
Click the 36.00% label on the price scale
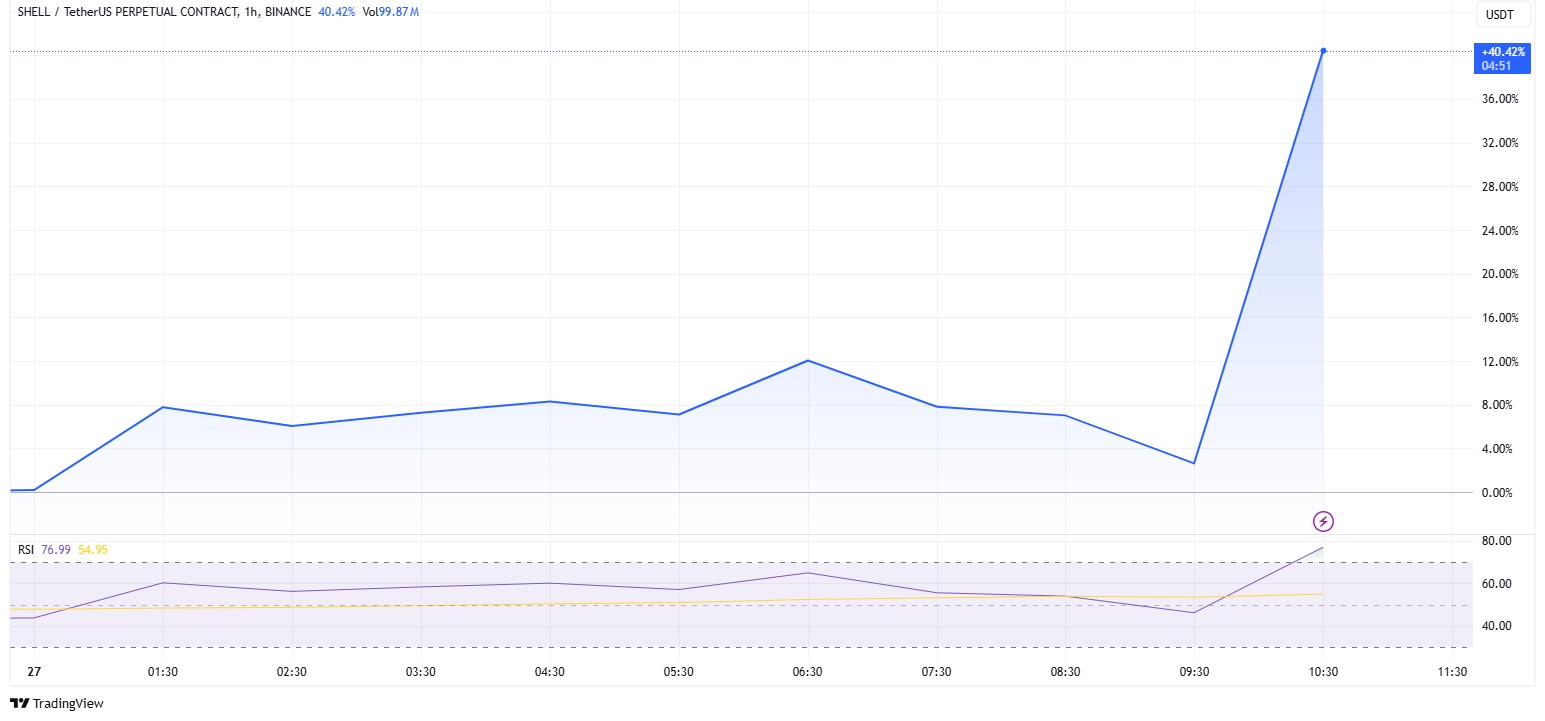[1500, 99]
